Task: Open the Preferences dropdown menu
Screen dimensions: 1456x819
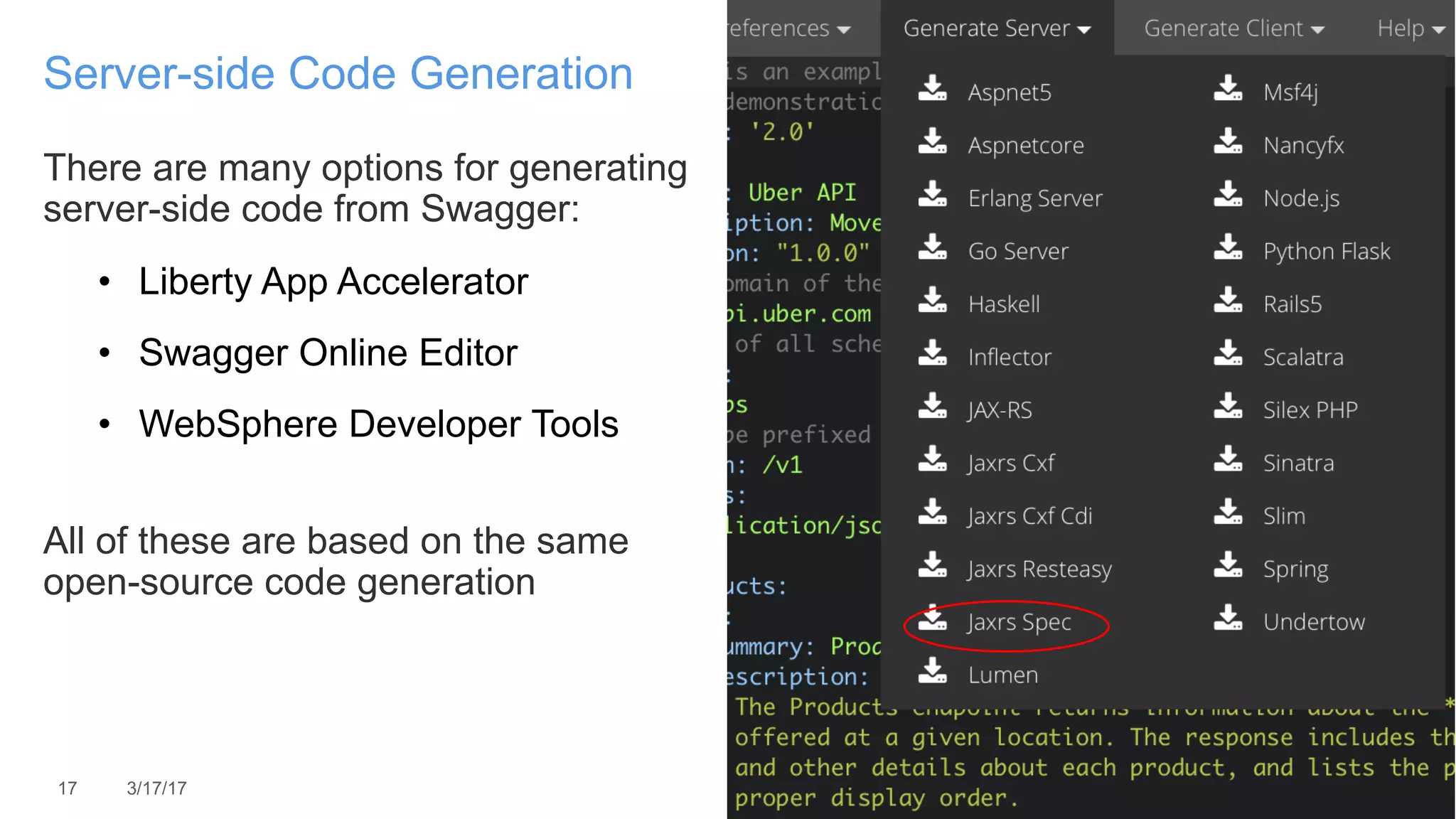Action: click(x=789, y=28)
